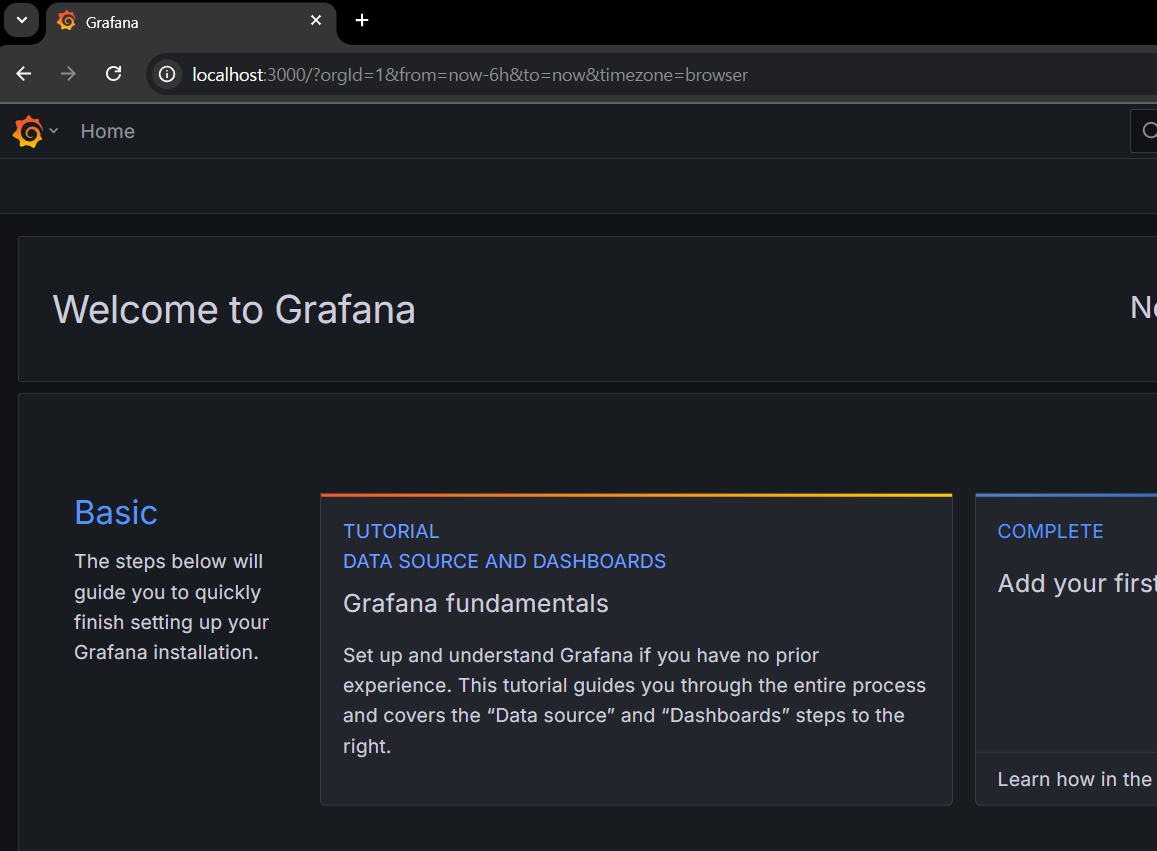
Task: Click the DATA SOURCE AND DASHBOARDS label
Action: tap(504, 562)
